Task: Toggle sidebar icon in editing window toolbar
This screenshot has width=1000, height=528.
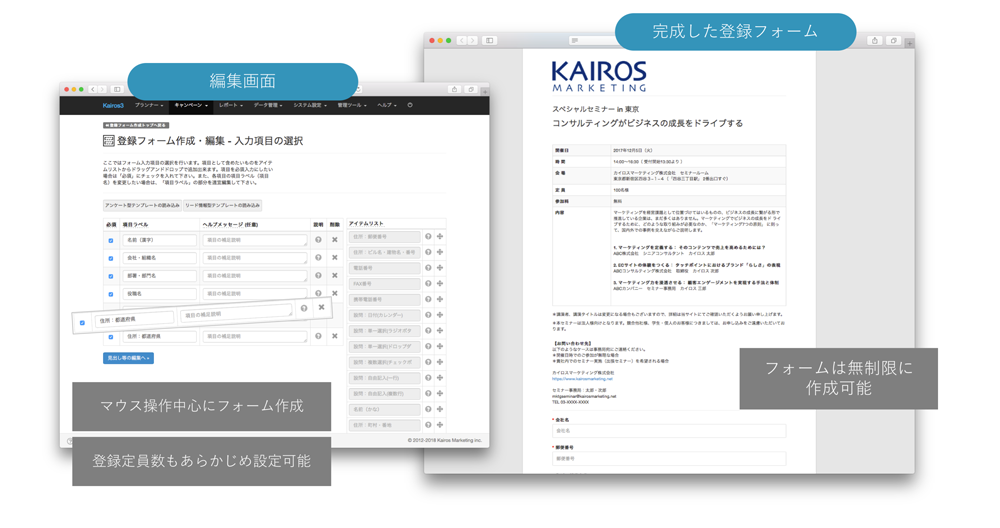Action: [x=117, y=89]
